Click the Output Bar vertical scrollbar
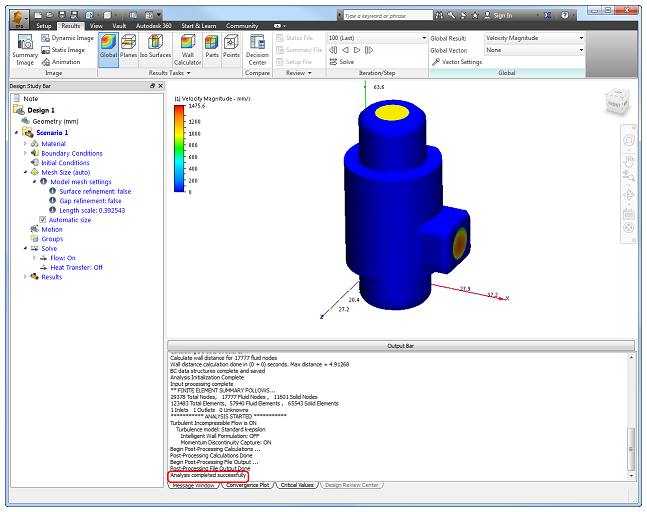Screen dimensions: 647x512 [x=631, y=416]
